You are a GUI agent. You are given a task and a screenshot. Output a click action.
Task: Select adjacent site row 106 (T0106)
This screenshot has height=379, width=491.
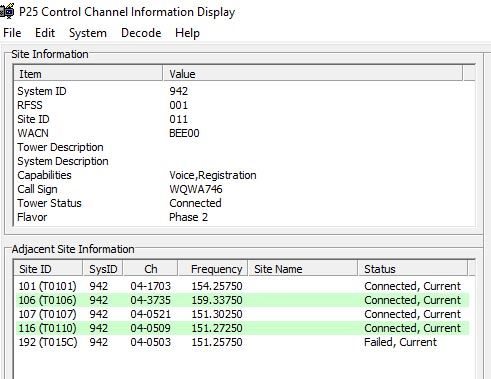pos(242,300)
